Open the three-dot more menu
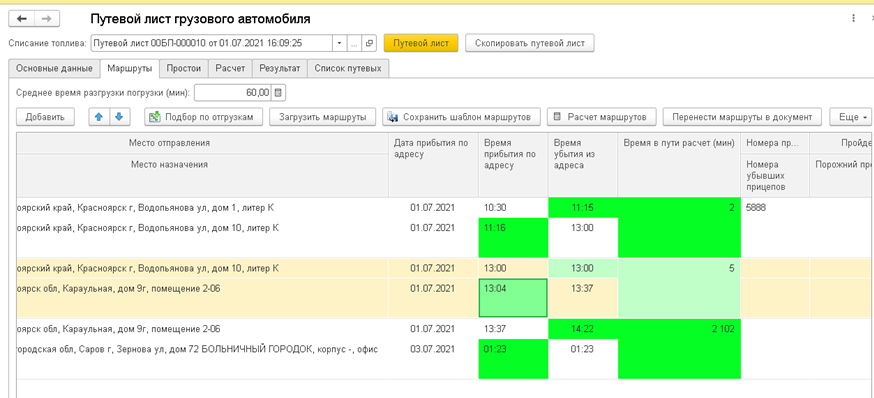The height and width of the screenshot is (398, 874). click(x=853, y=18)
